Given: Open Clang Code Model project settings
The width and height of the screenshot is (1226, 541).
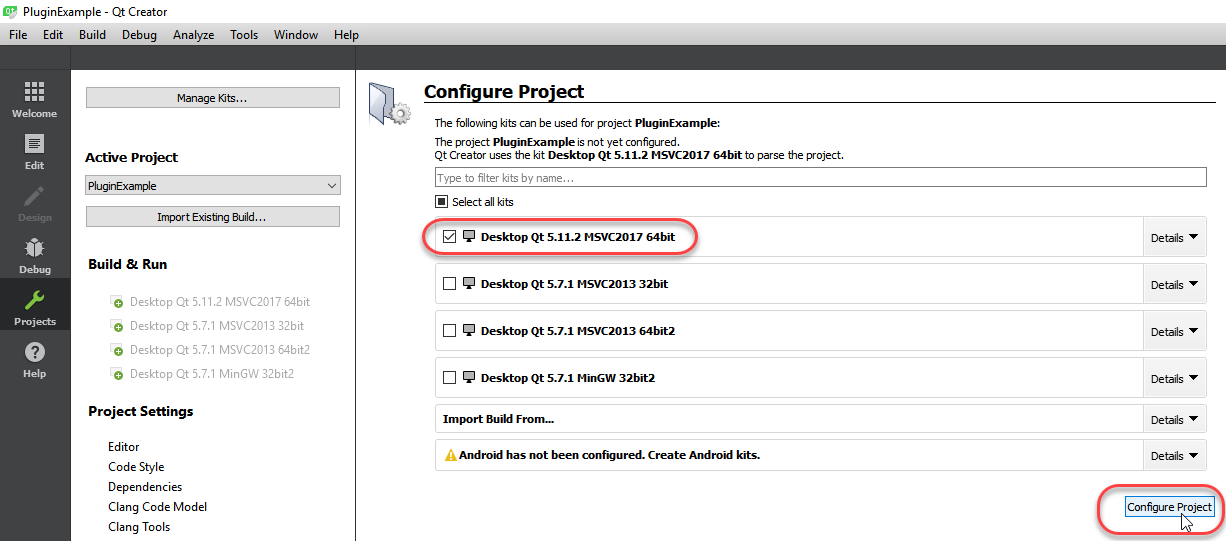Looking at the screenshot, I should tap(157, 507).
